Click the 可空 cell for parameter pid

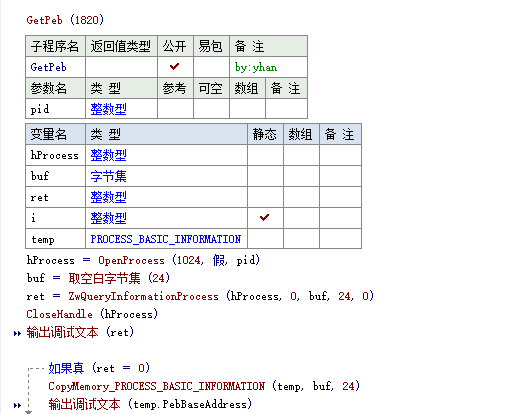point(211,109)
